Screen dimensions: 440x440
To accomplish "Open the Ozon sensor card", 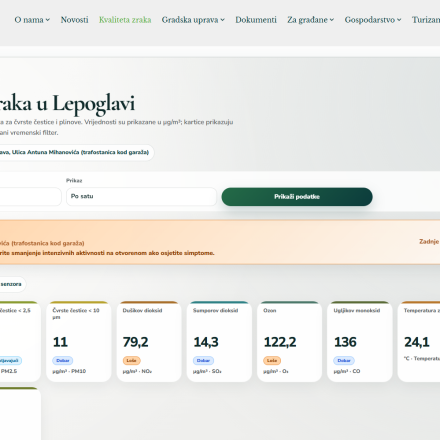I will pyautogui.click(x=289, y=342).
